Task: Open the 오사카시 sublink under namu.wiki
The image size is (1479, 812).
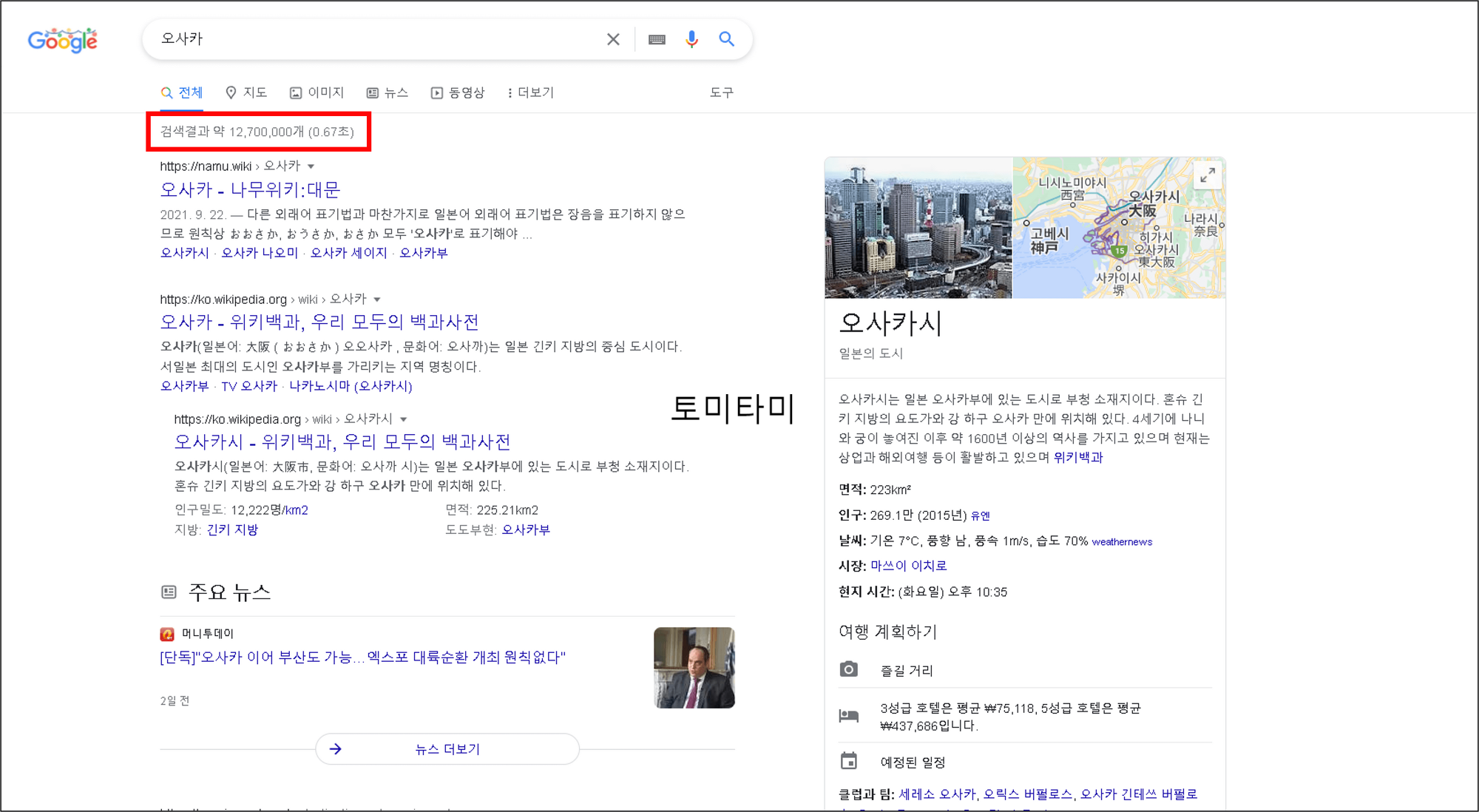Action: click(185, 253)
